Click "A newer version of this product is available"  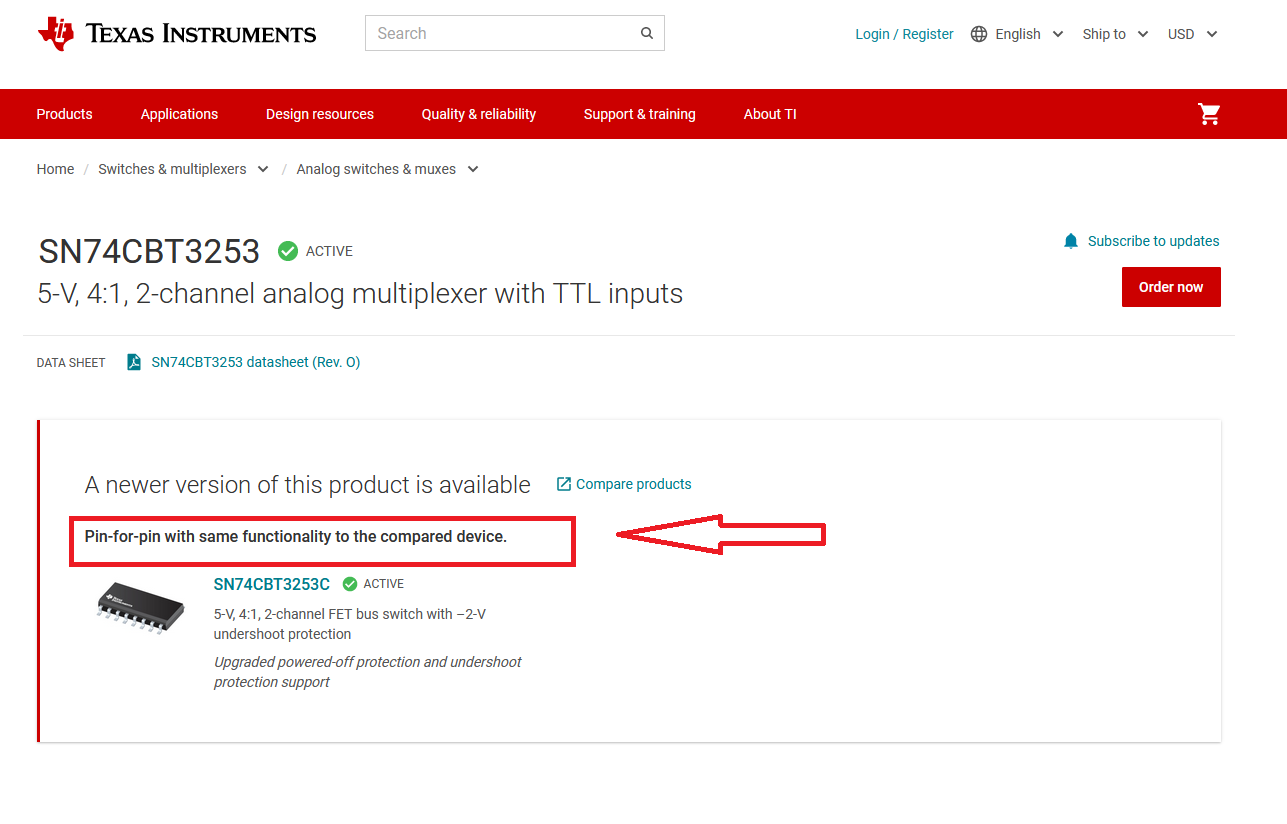308,485
